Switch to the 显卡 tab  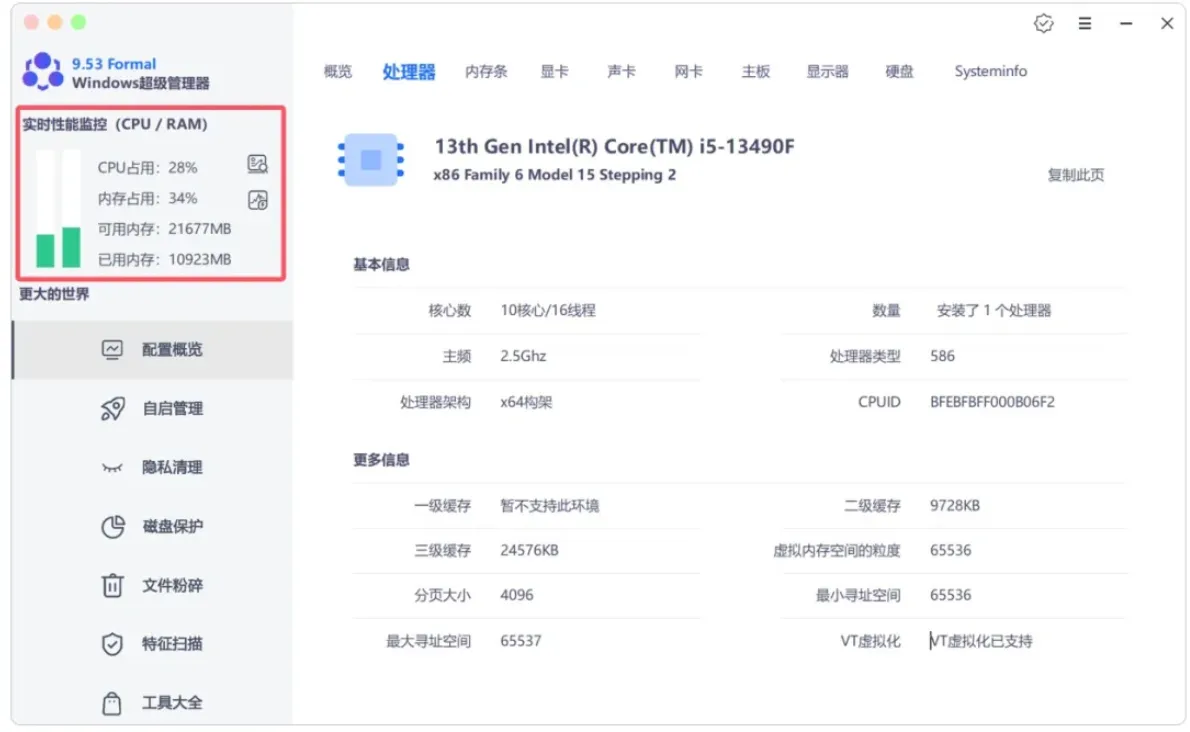point(554,72)
